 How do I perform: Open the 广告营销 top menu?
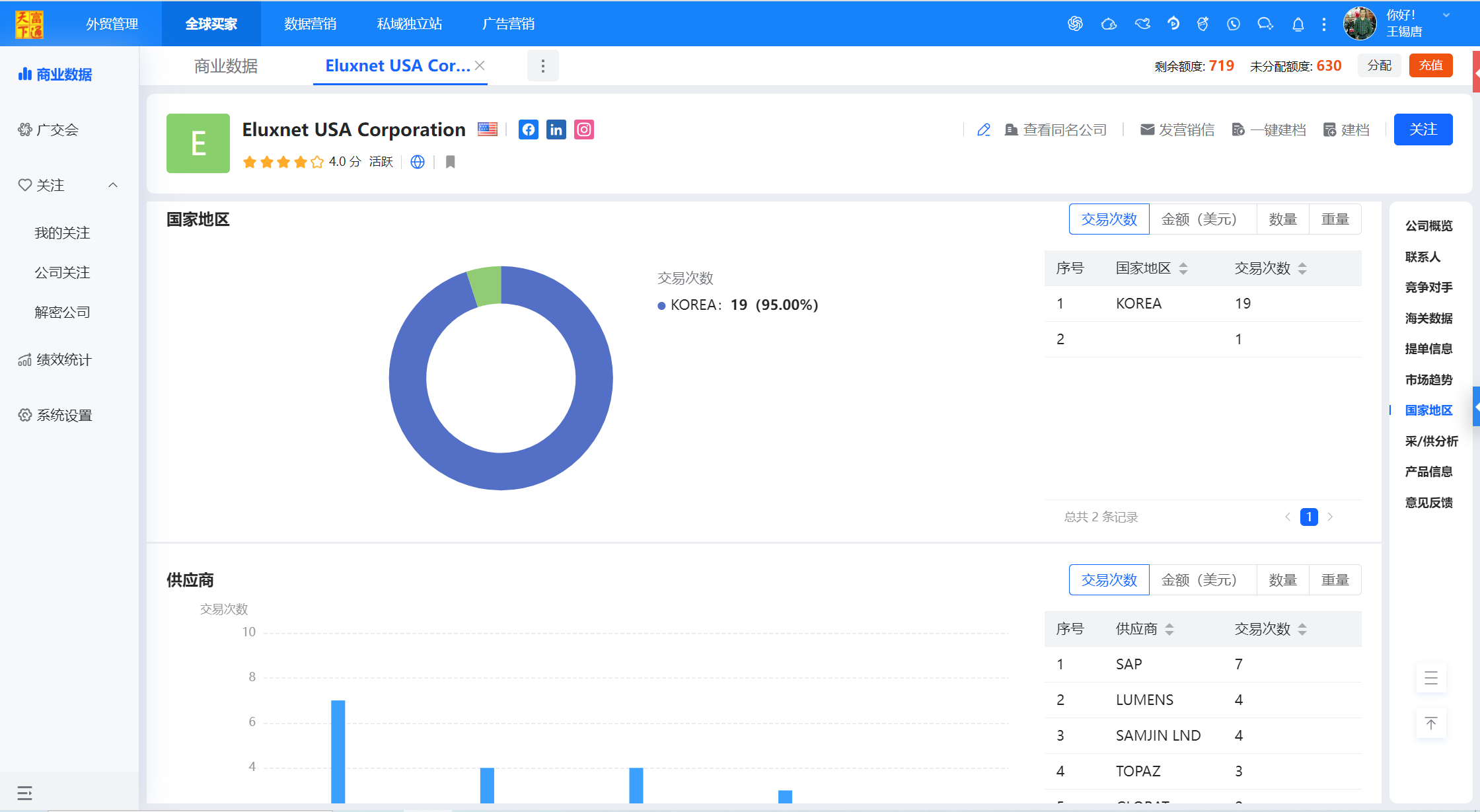click(x=509, y=24)
